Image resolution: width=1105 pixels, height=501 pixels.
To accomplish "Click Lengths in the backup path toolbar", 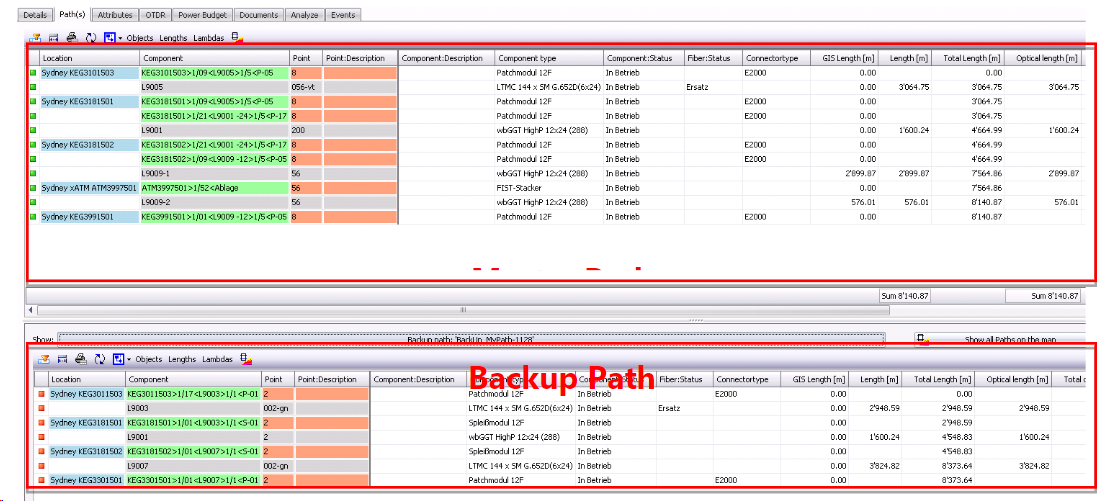I will coord(183,359).
